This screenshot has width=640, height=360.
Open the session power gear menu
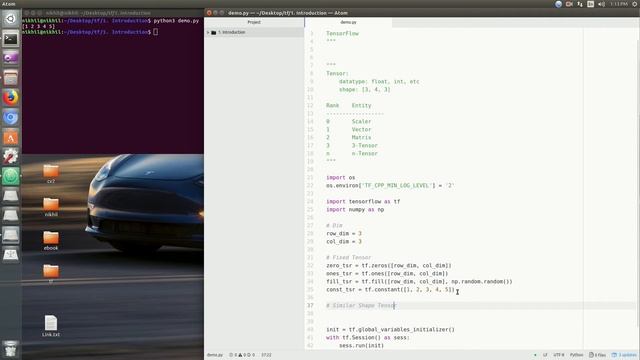[x=635, y=4]
